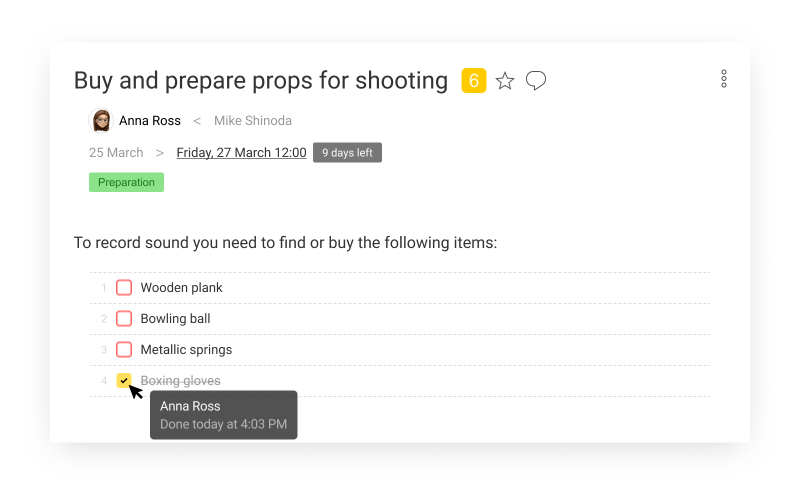Click the crossed-out Boxing gloves text
800x500 pixels.
pos(180,381)
